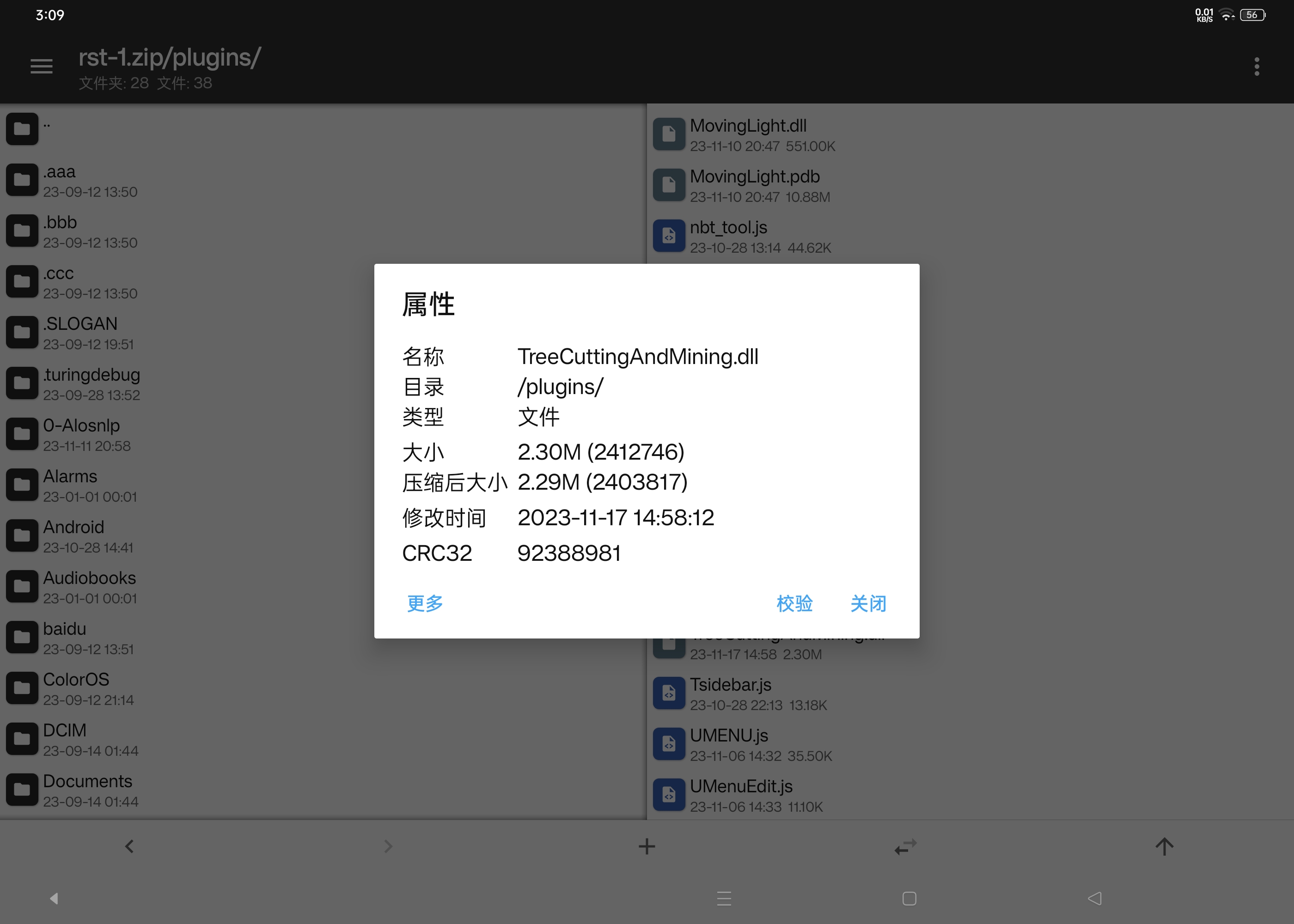The image size is (1294, 924).
Task: Tap the MovingLight.dll file icon
Action: (669, 134)
